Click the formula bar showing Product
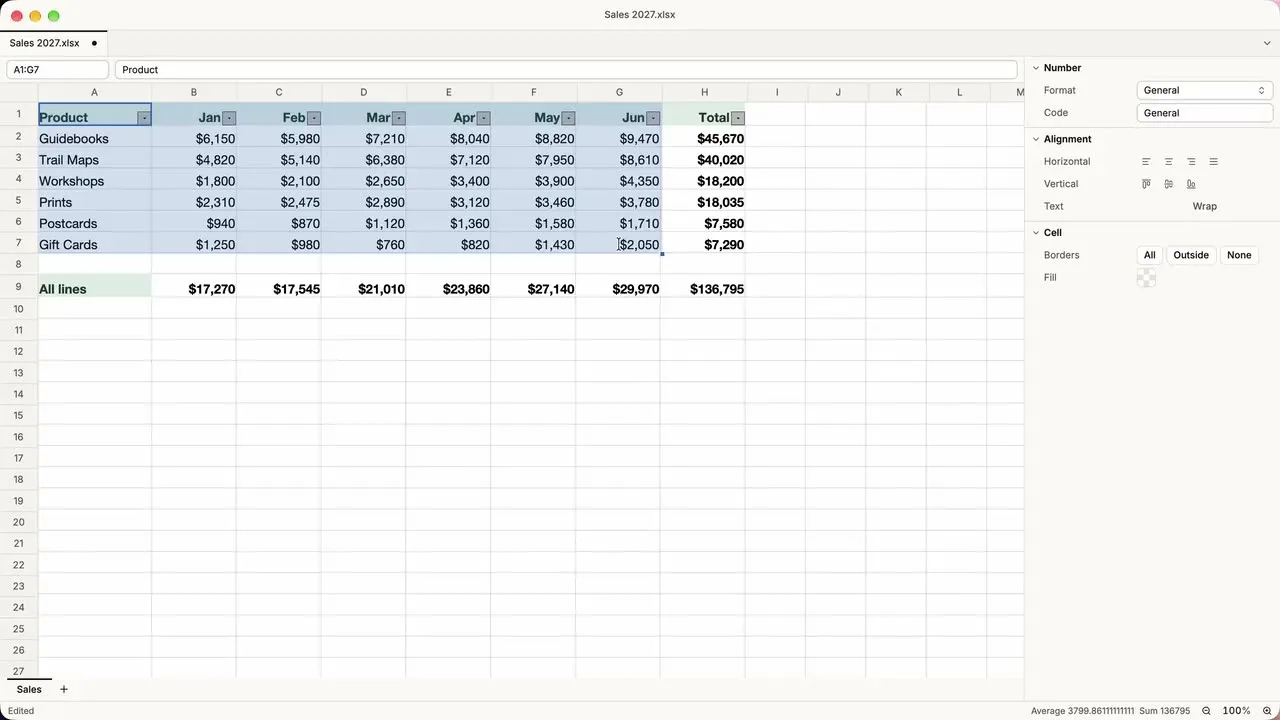The height and width of the screenshot is (720, 1280). pos(566,70)
